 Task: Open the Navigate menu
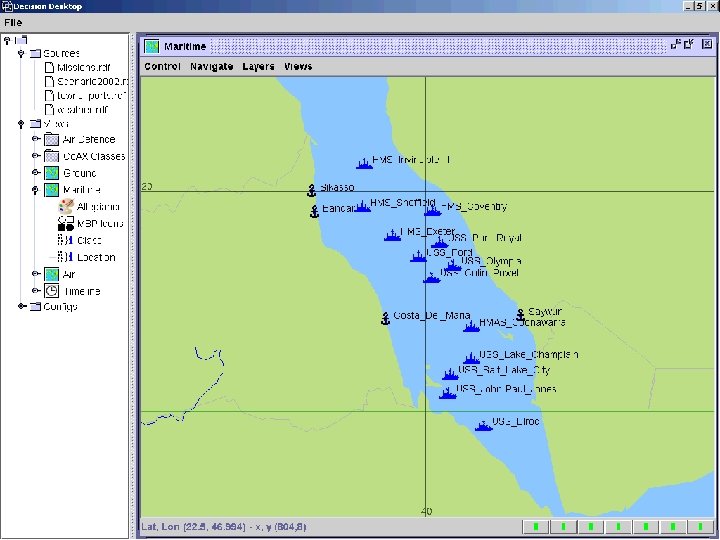tap(212, 67)
